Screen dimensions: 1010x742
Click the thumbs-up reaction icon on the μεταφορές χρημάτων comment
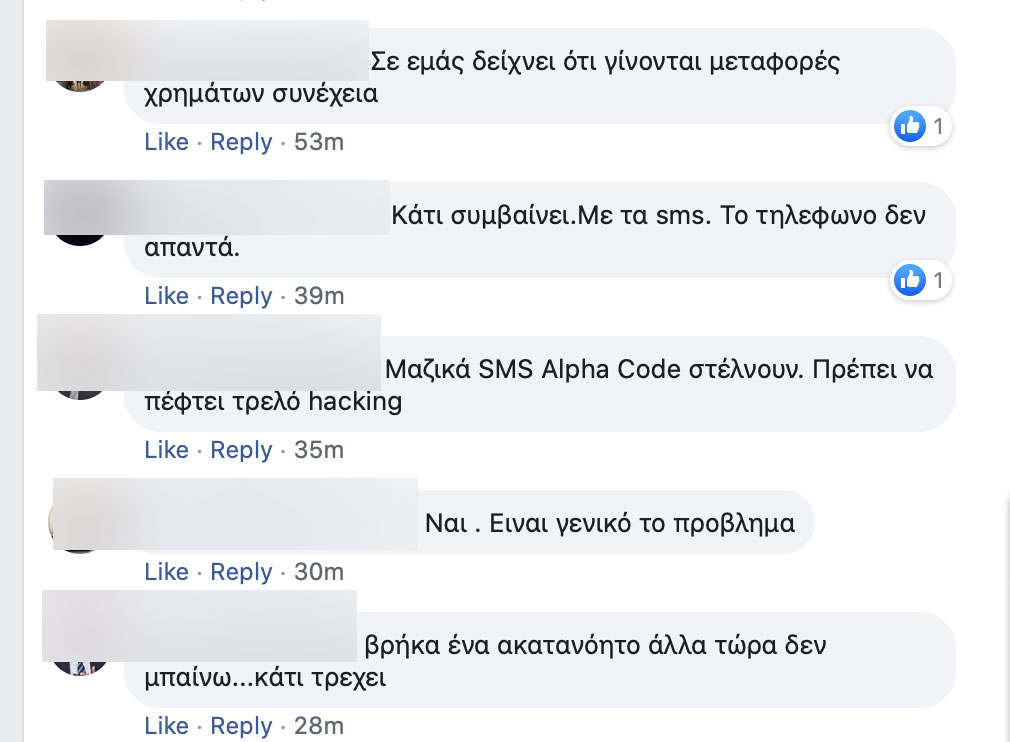(909, 126)
